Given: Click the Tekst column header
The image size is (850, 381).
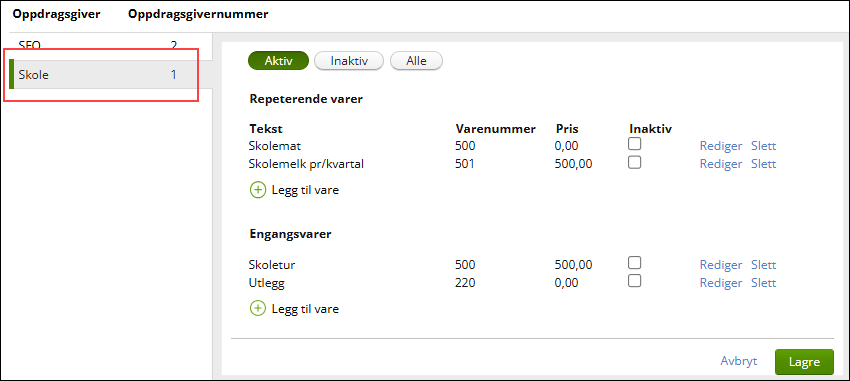Looking at the screenshot, I should point(266,129).
